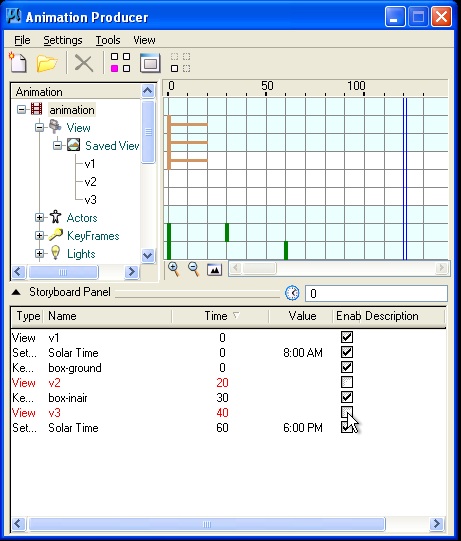The height and width of the screenshot is (541, 461).
Task: Uncheck the v1 view Enabled checkbox
Action: tap(347, 337)
